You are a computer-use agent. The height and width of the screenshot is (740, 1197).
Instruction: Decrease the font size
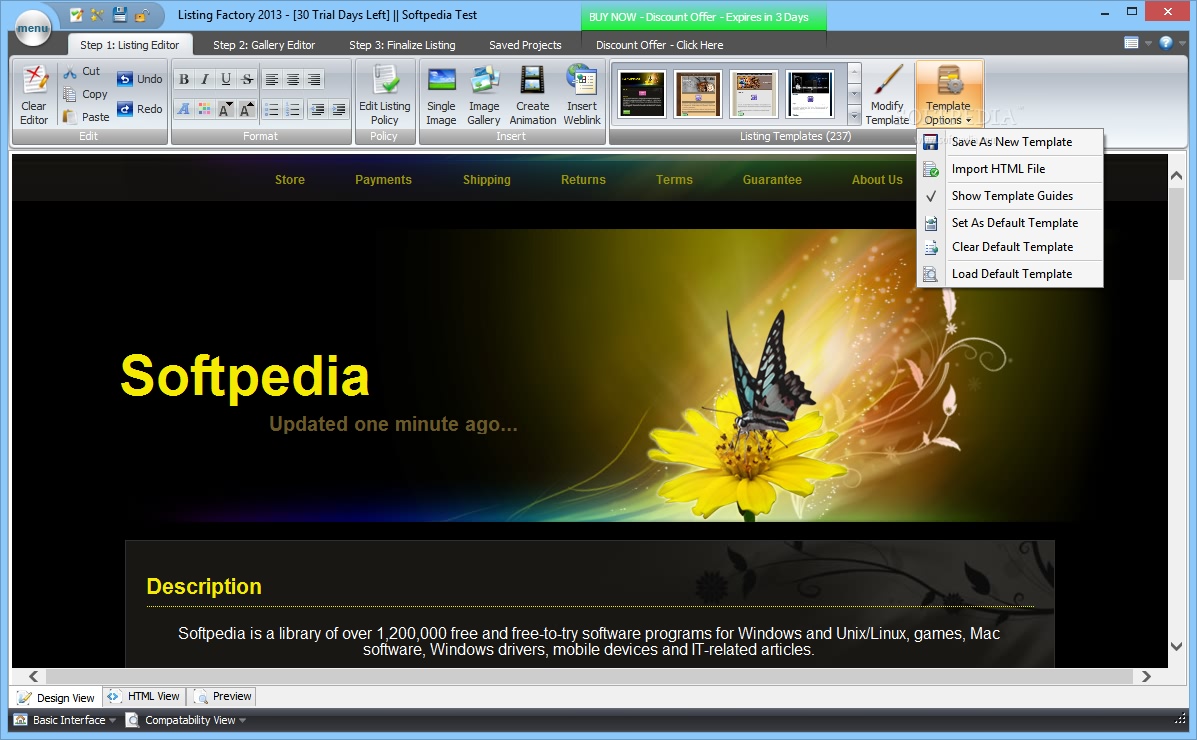pyautogui.click(x=226, y=110)
